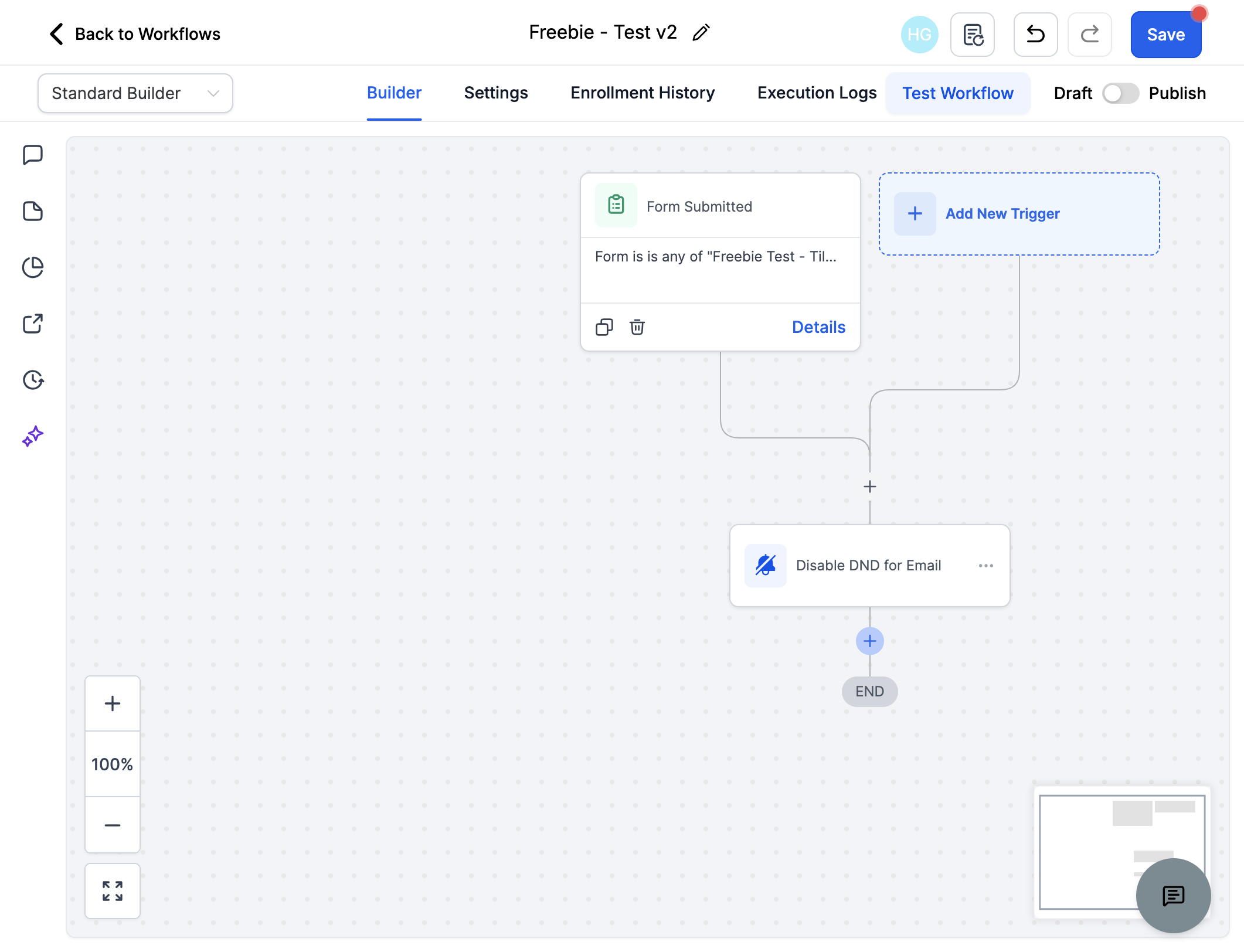Click the back arrow next to Back to Workflows
The image size is (1244, 952).
click(56, 34)
